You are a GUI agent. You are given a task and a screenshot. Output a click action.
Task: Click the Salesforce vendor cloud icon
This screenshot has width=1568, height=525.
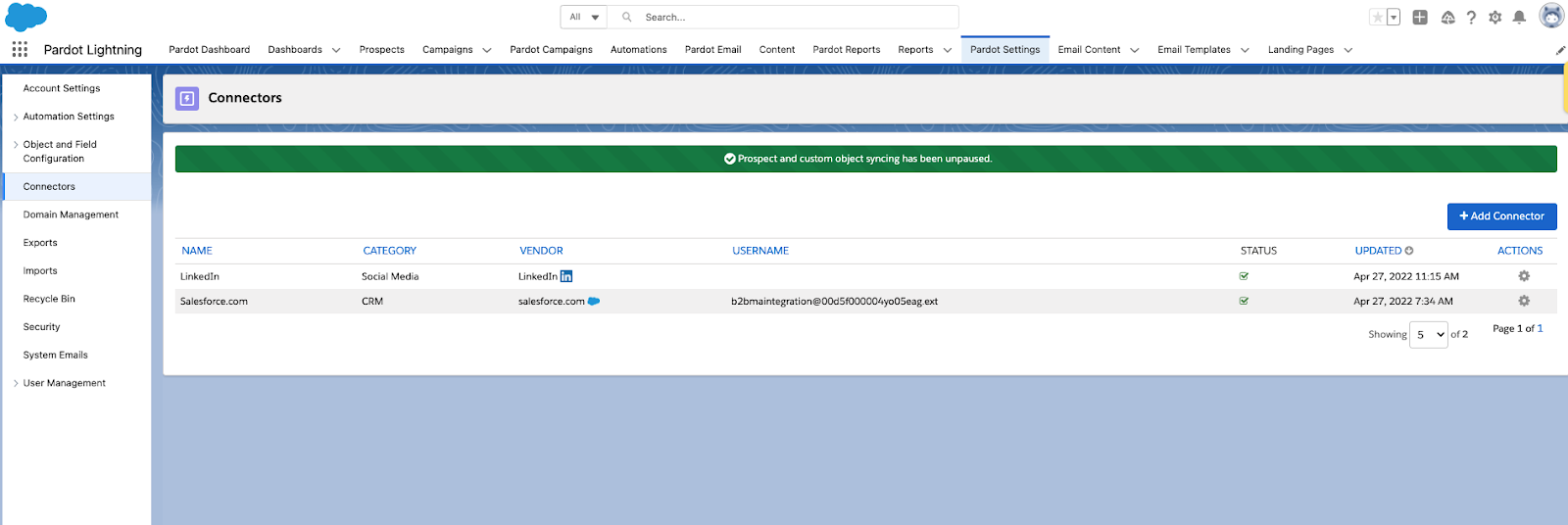[594, 301]
